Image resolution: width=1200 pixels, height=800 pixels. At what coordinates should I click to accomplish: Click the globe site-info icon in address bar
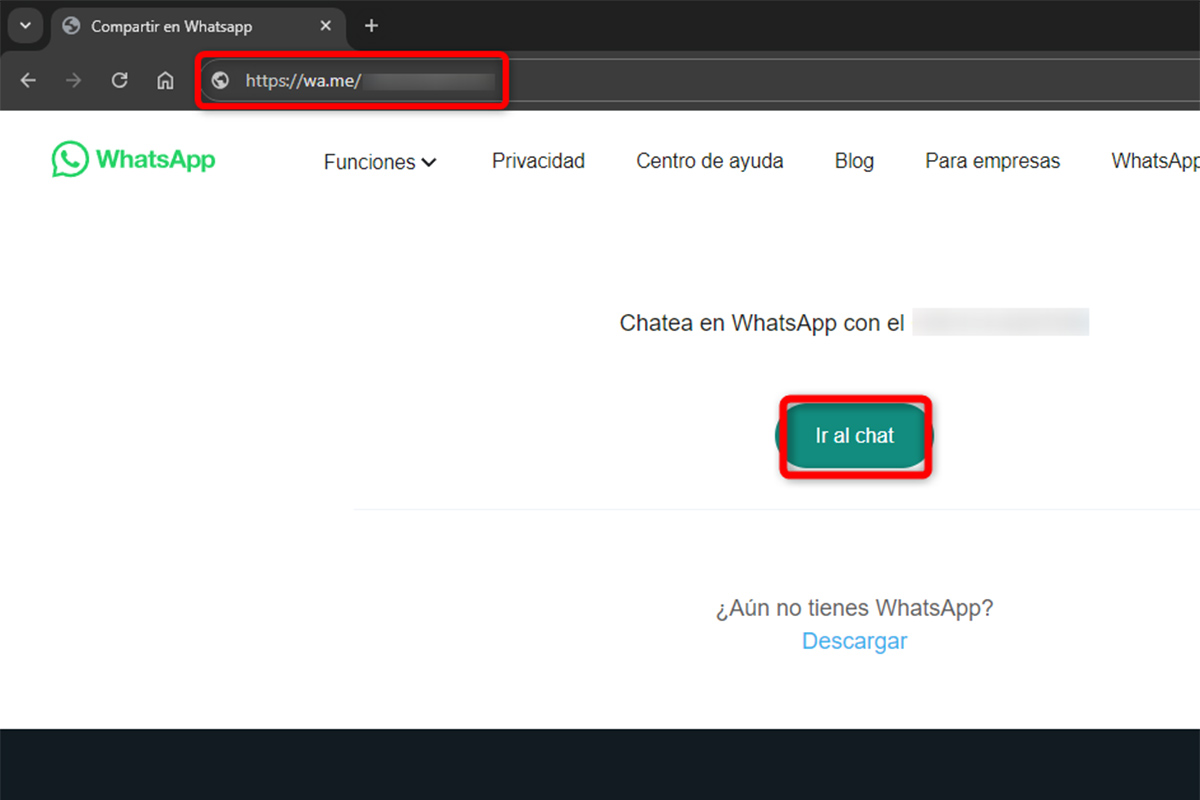coord(221,81)
